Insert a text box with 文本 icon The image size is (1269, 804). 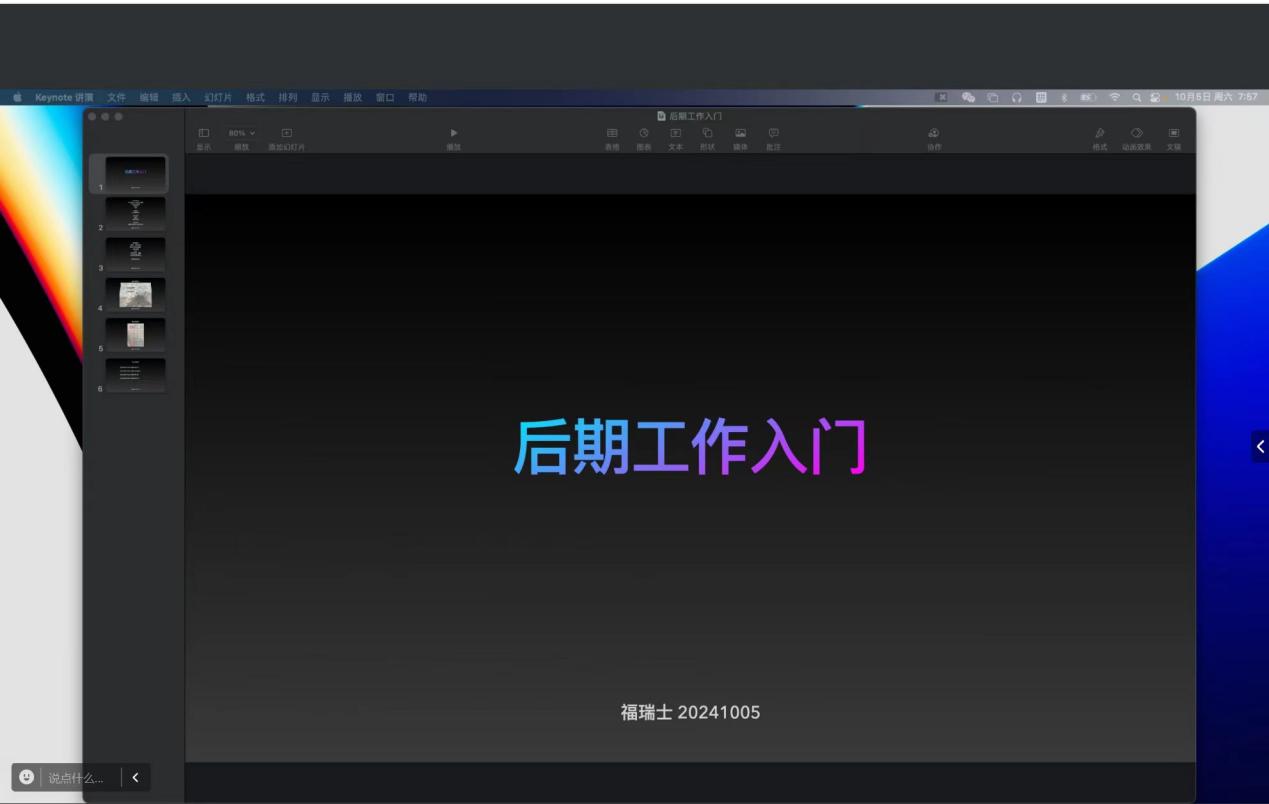675,134
